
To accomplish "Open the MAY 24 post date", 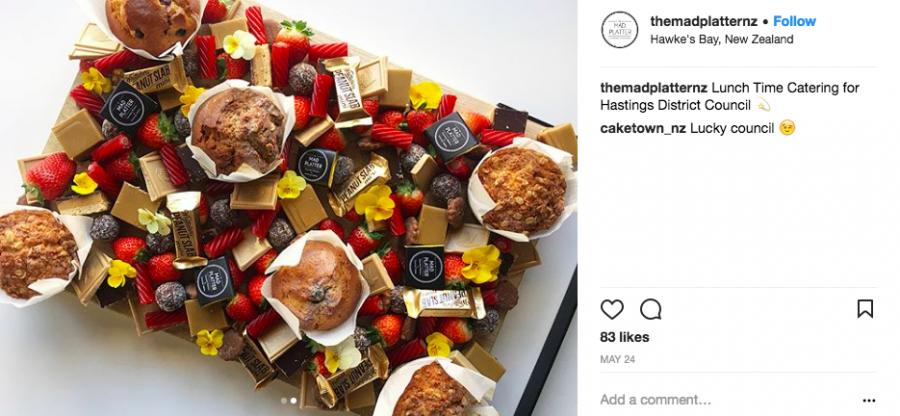I will (618, 360).
